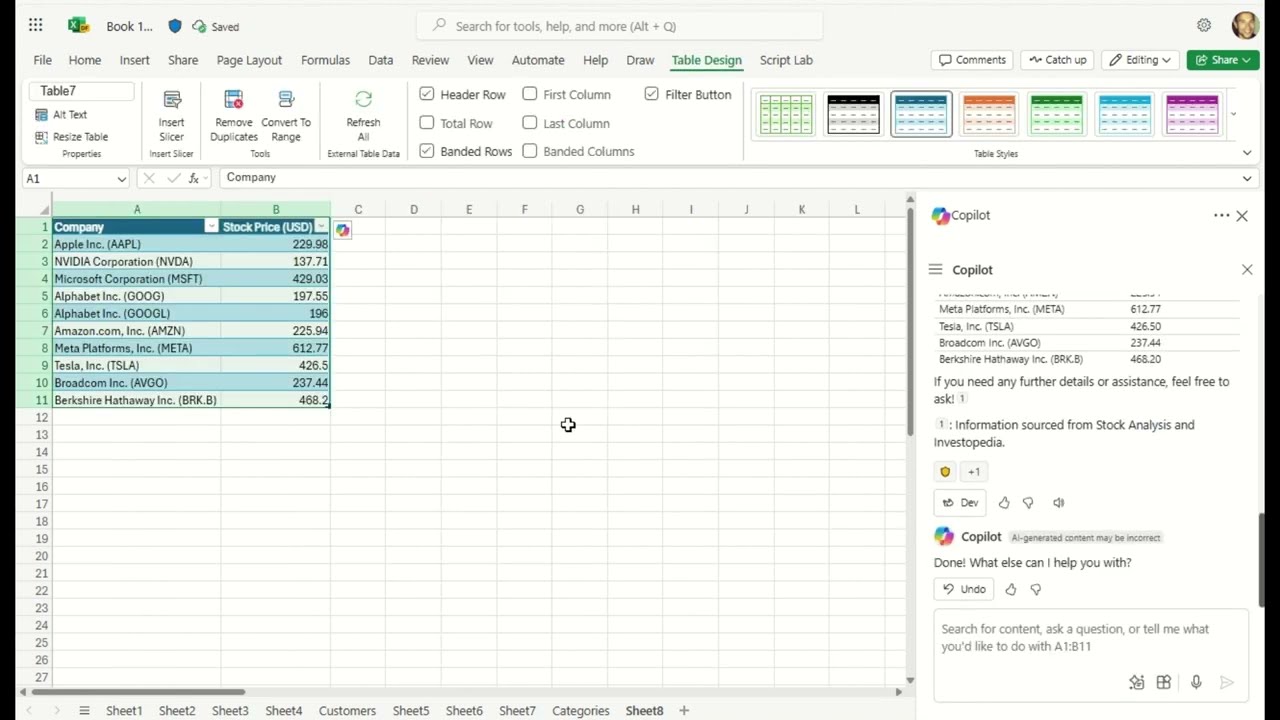The image size is (1280, 720).
Task: Click the speaker read-aloud icon under Copilot response
Action: click(x=1058, y=502)
